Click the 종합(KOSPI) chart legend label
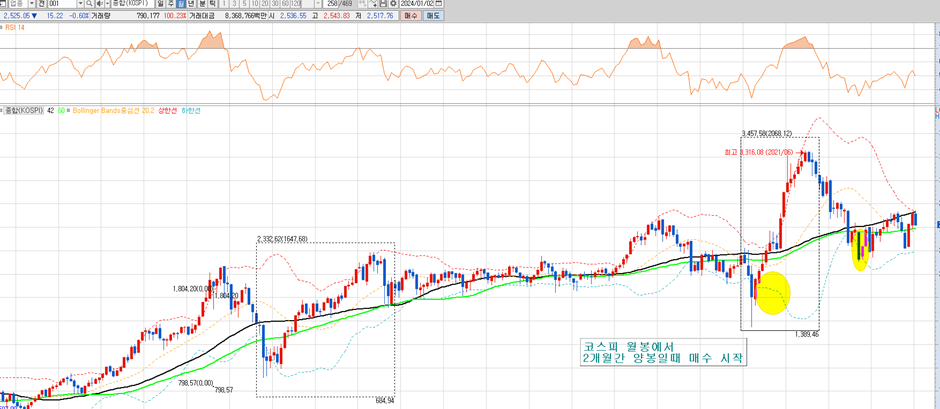The width and height of the screenshot is (940, 409). coord(23,111)
